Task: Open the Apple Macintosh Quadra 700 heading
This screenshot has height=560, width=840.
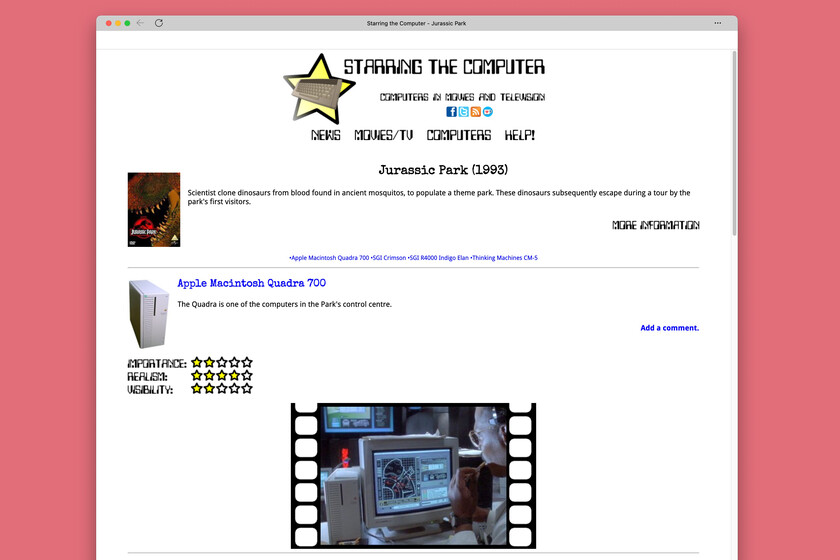Action: click(x=252, y=283)
